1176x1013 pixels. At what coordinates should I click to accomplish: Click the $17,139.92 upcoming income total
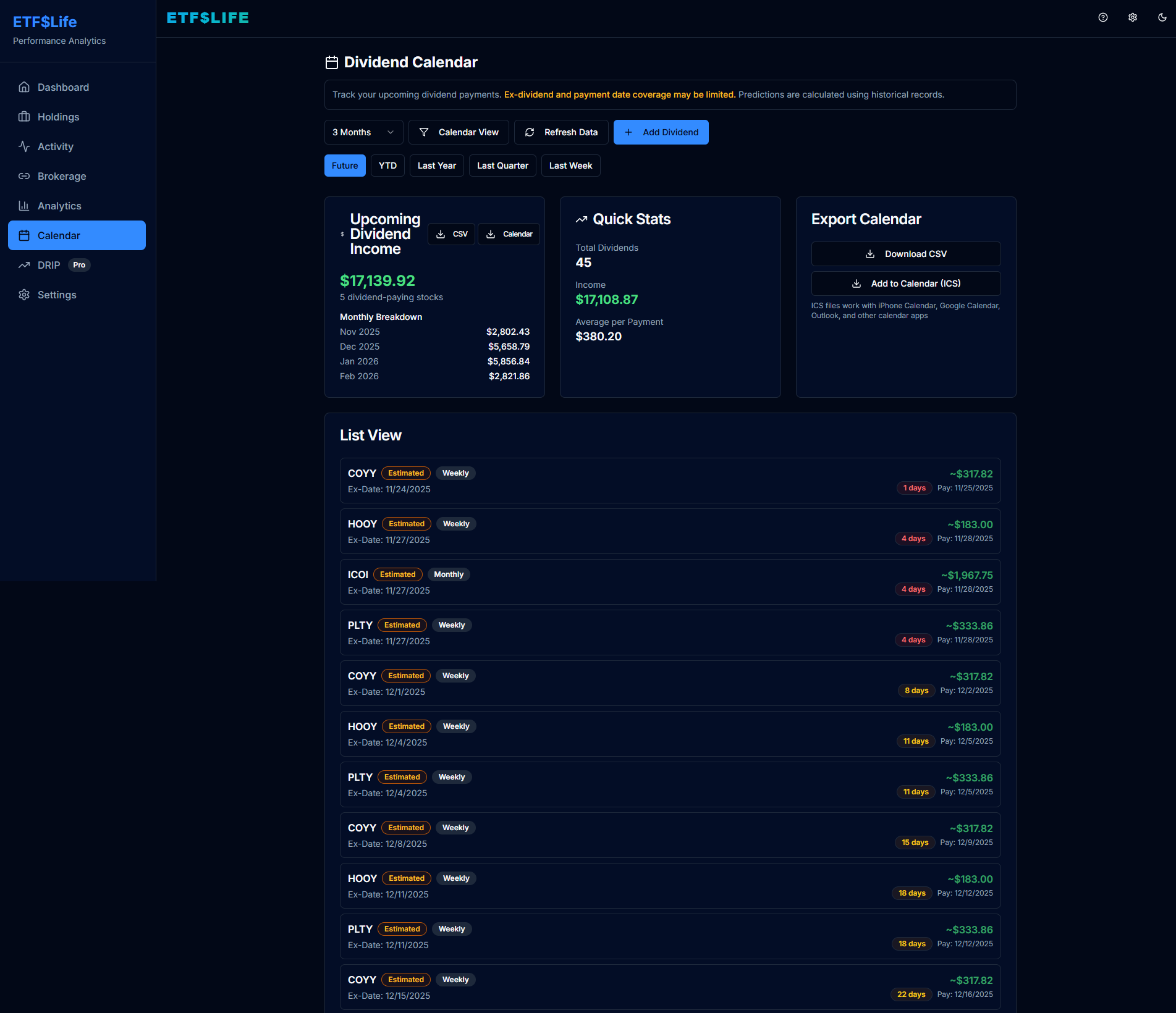pyautogui.click(x=378, y=280)
